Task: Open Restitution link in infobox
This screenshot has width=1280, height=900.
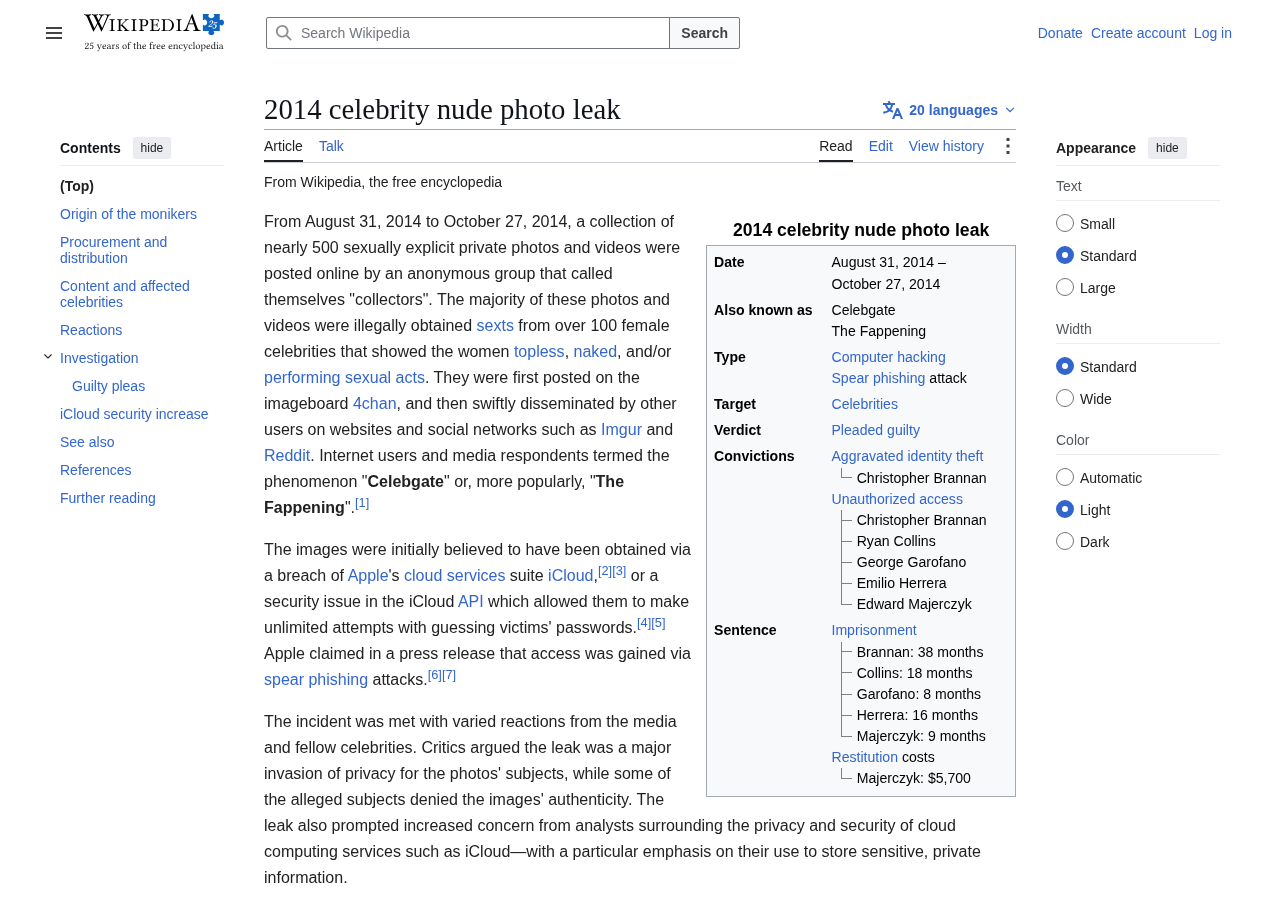Action: coord(864,757)
